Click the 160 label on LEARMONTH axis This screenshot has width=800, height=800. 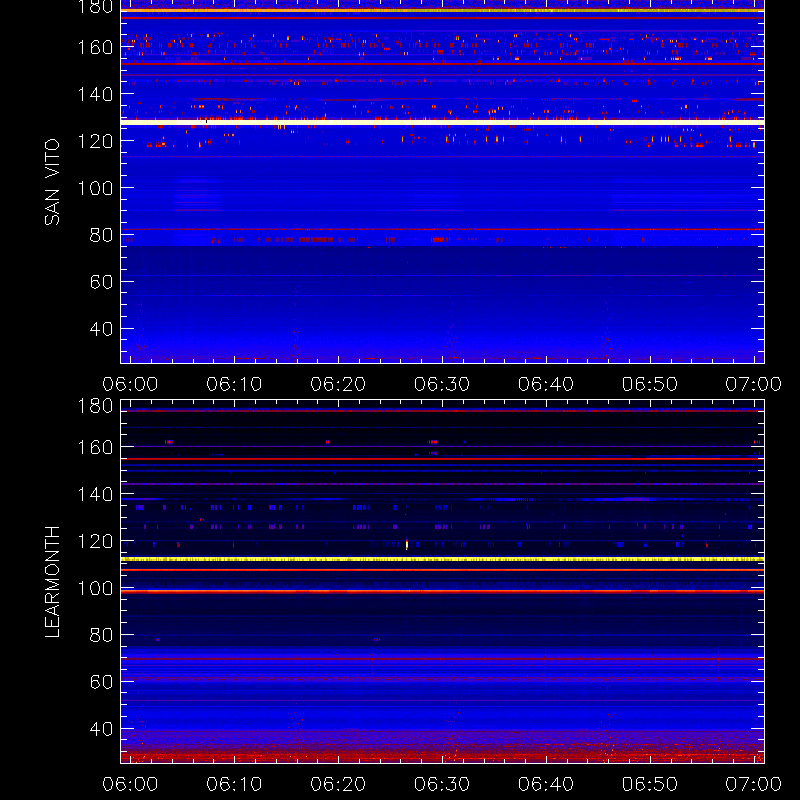(95, 447)
